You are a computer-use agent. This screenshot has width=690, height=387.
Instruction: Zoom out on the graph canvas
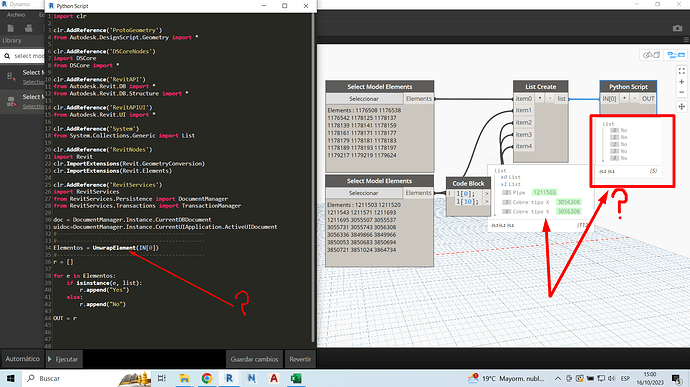pos(682,92)
